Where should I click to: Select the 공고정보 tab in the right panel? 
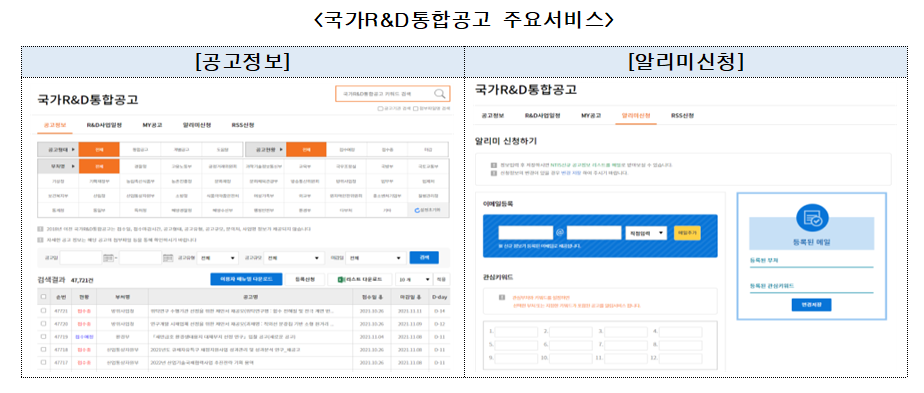pos(493,115)
